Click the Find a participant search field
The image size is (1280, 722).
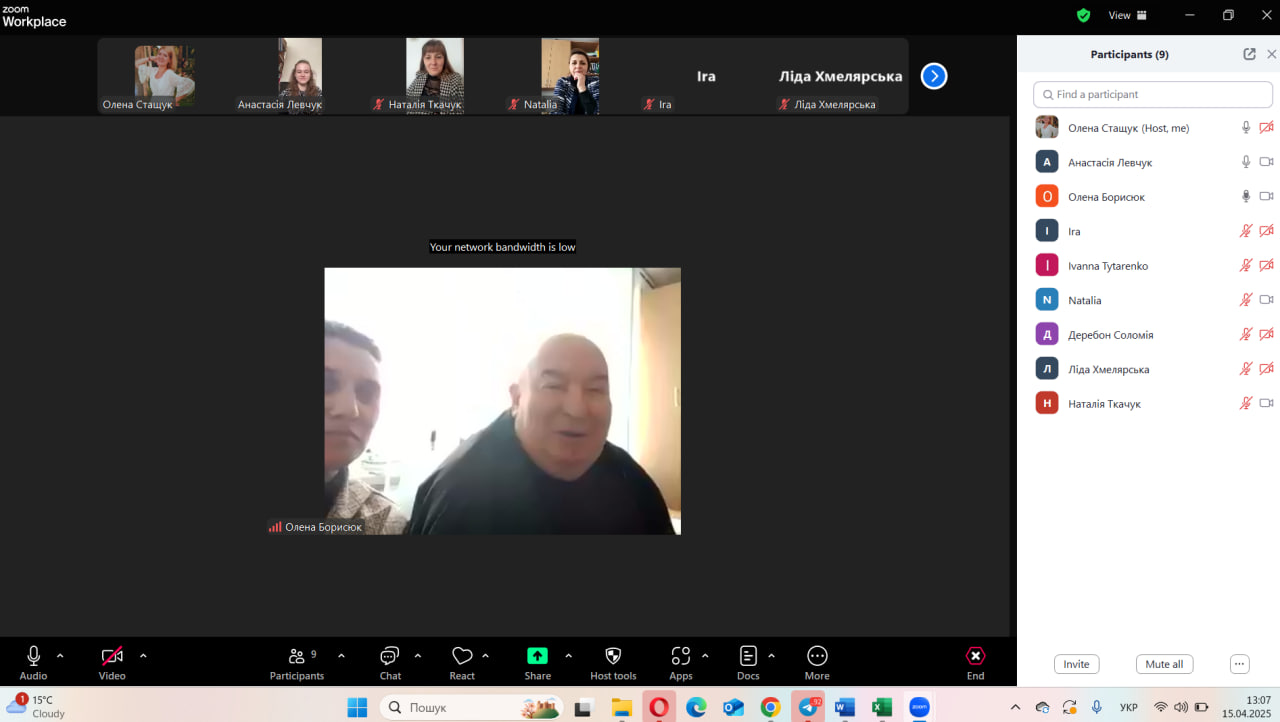(1152, 94)
